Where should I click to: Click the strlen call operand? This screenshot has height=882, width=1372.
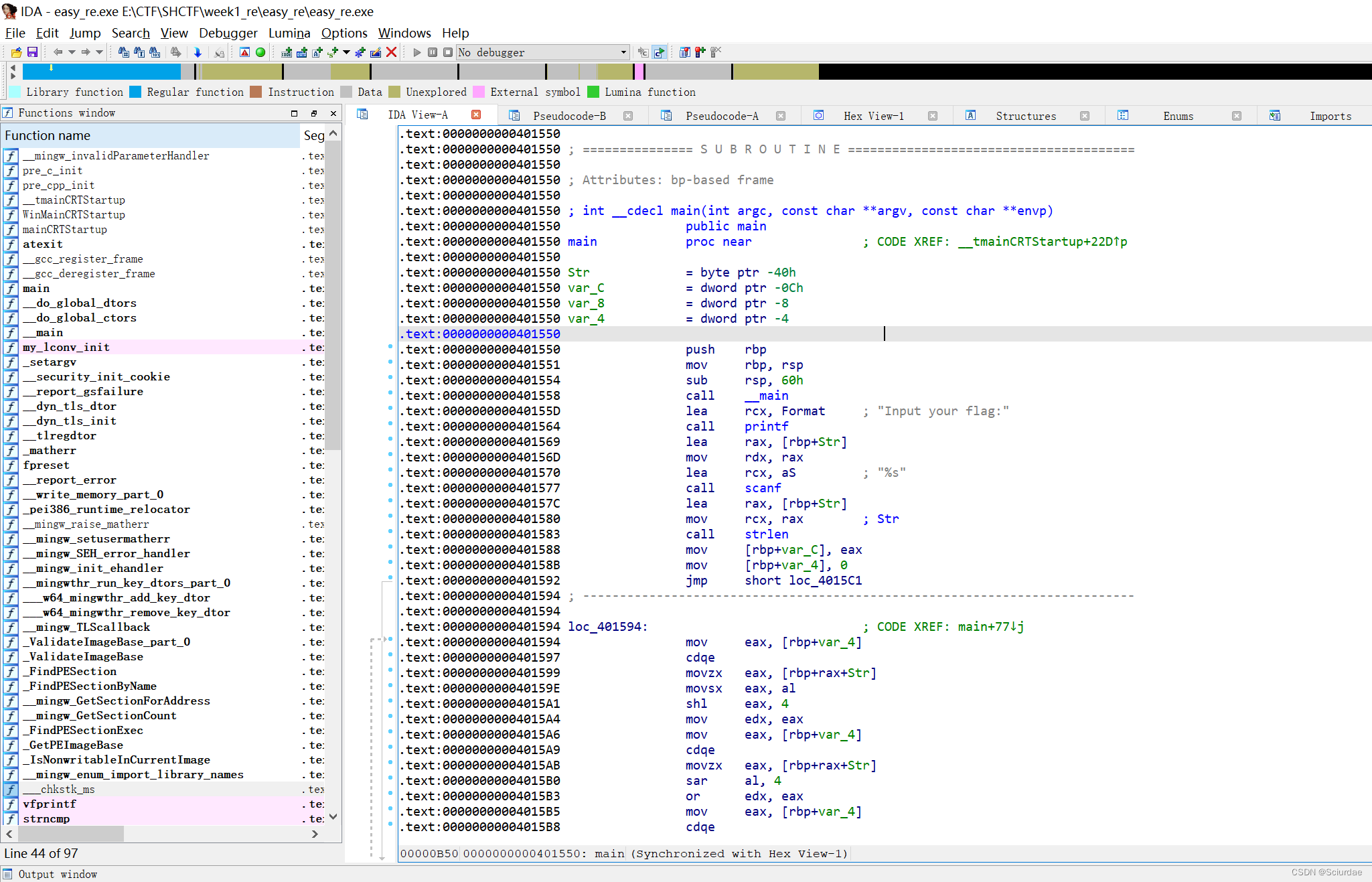point(767,534)
